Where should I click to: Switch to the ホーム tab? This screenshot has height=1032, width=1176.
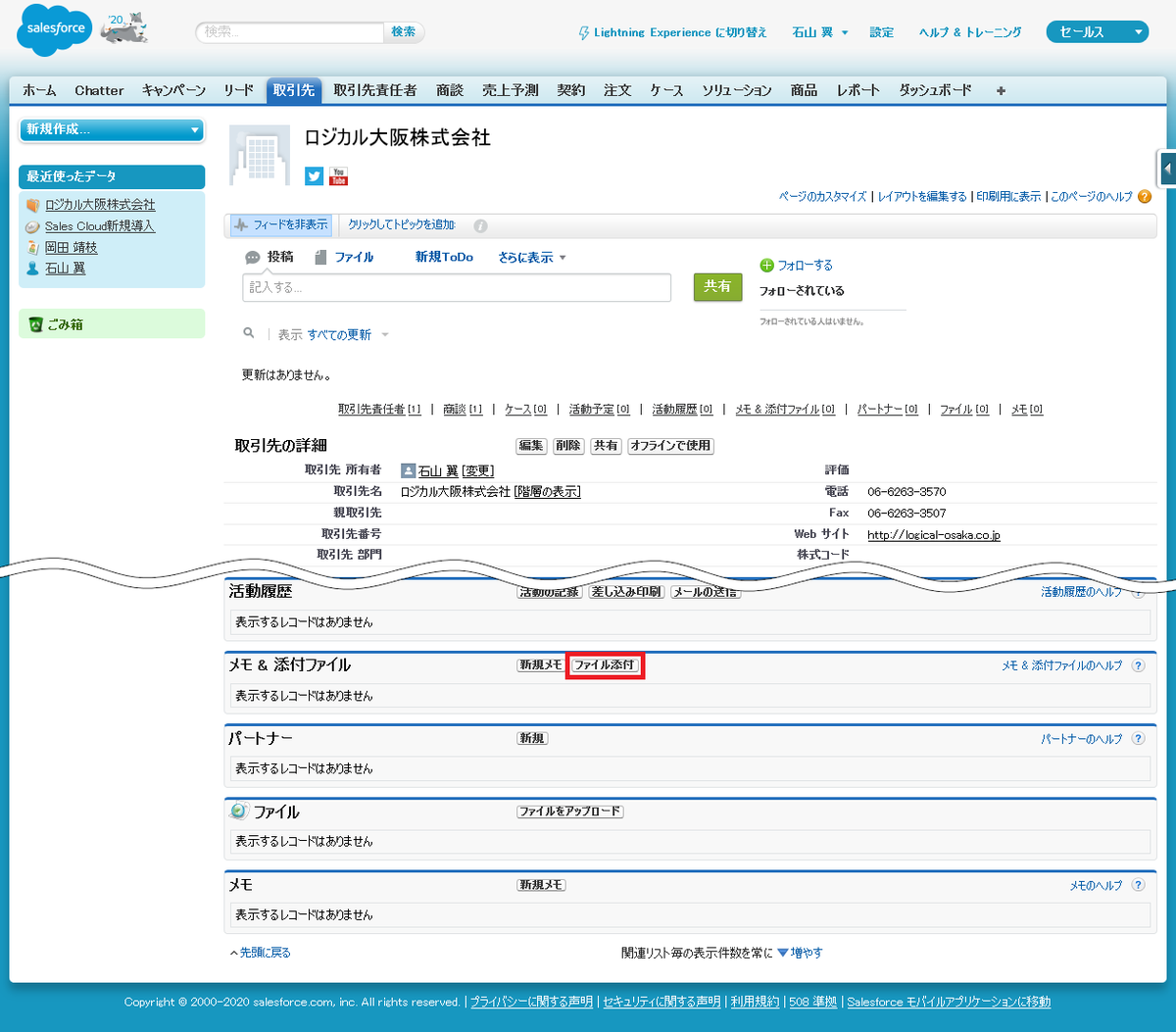tap(40, 90)
